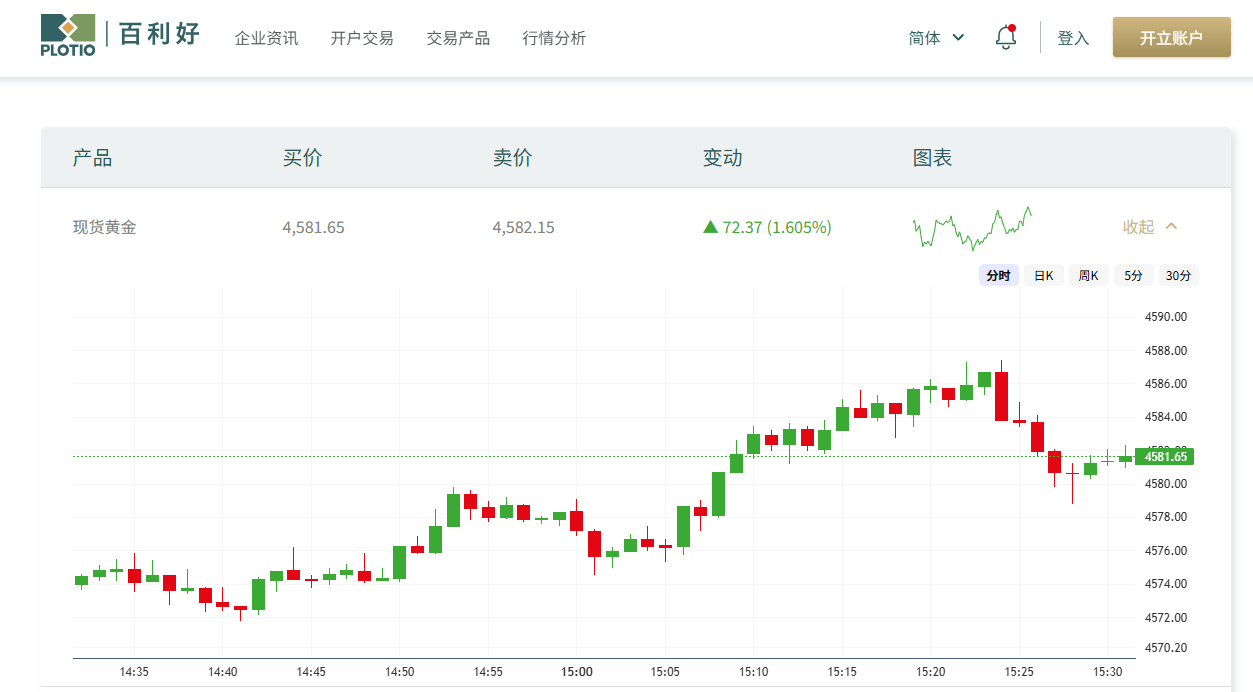Click the 15:00 time axis marker
The height and width of the screenshot is (692, 1253).
point(576,672)
